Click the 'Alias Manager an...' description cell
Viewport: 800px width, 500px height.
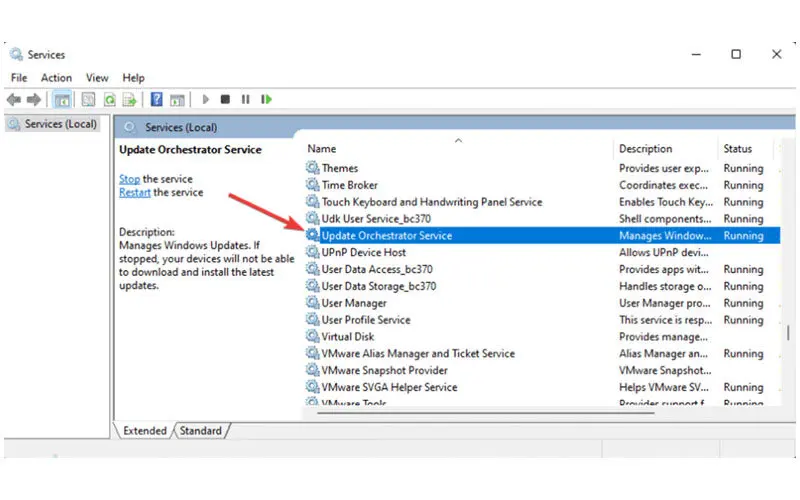click(663, 353)
